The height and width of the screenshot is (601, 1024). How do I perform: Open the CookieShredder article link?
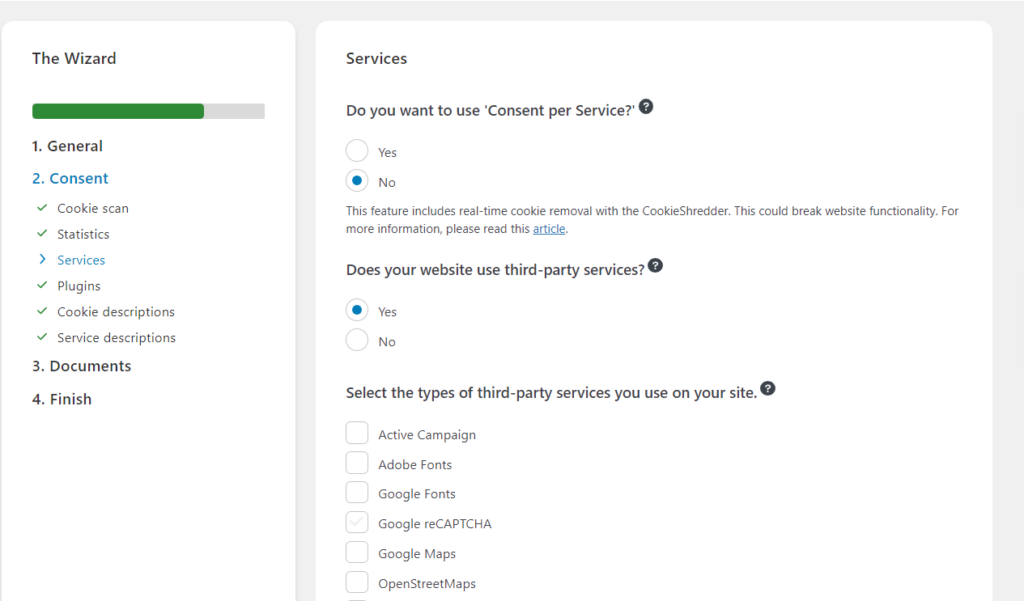tap(548, 229)
